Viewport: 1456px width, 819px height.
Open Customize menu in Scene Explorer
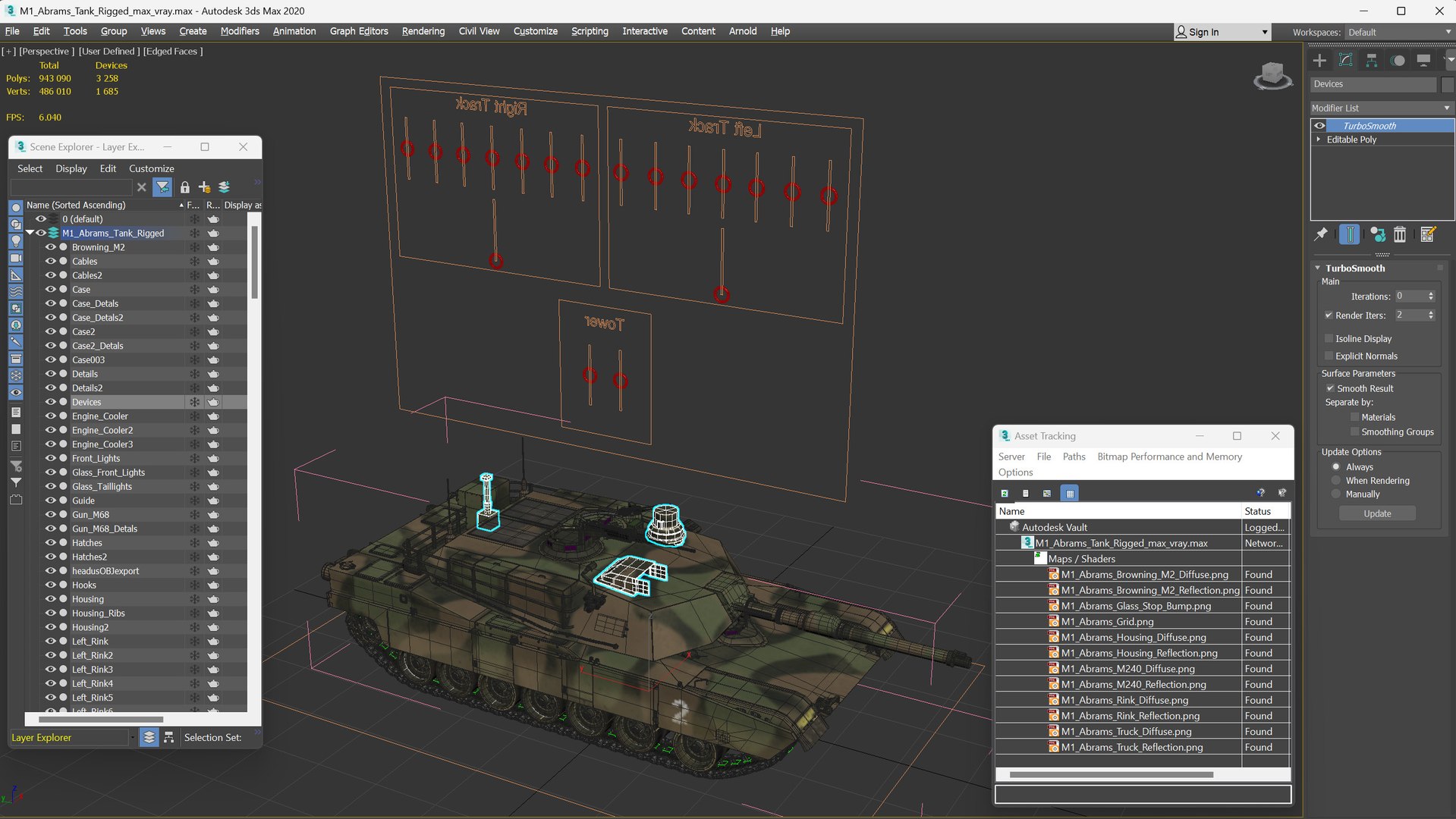[x=151, y=168]
